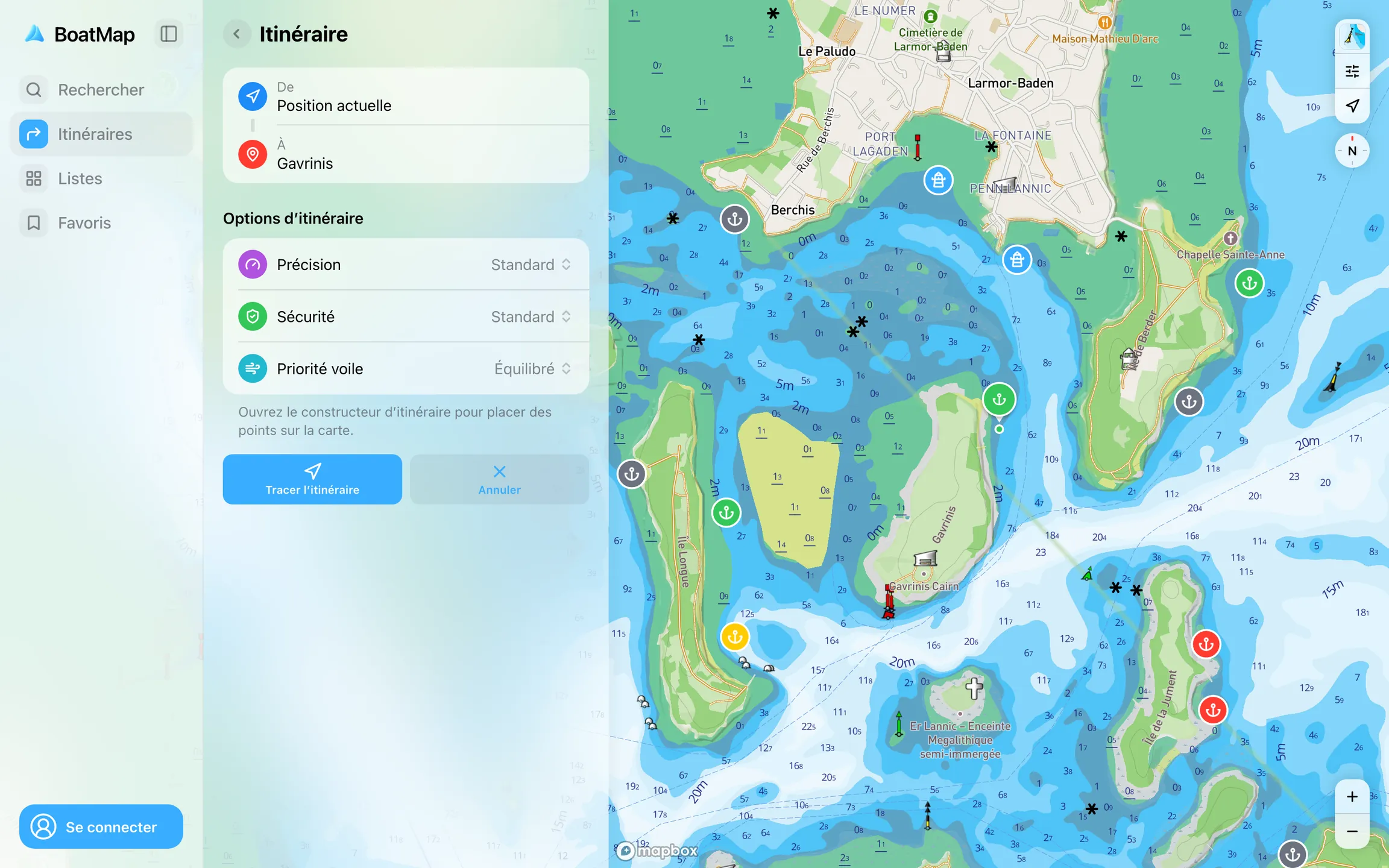Click the Se connecter button
1389x868 pixels.
101,826
